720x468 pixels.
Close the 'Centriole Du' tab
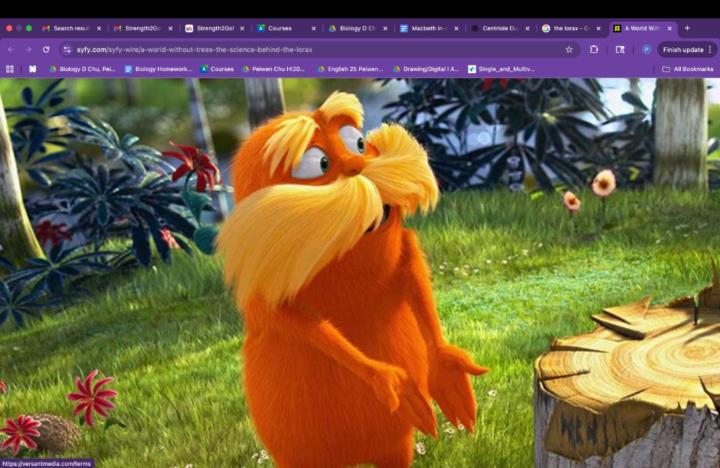coord(528,28)
